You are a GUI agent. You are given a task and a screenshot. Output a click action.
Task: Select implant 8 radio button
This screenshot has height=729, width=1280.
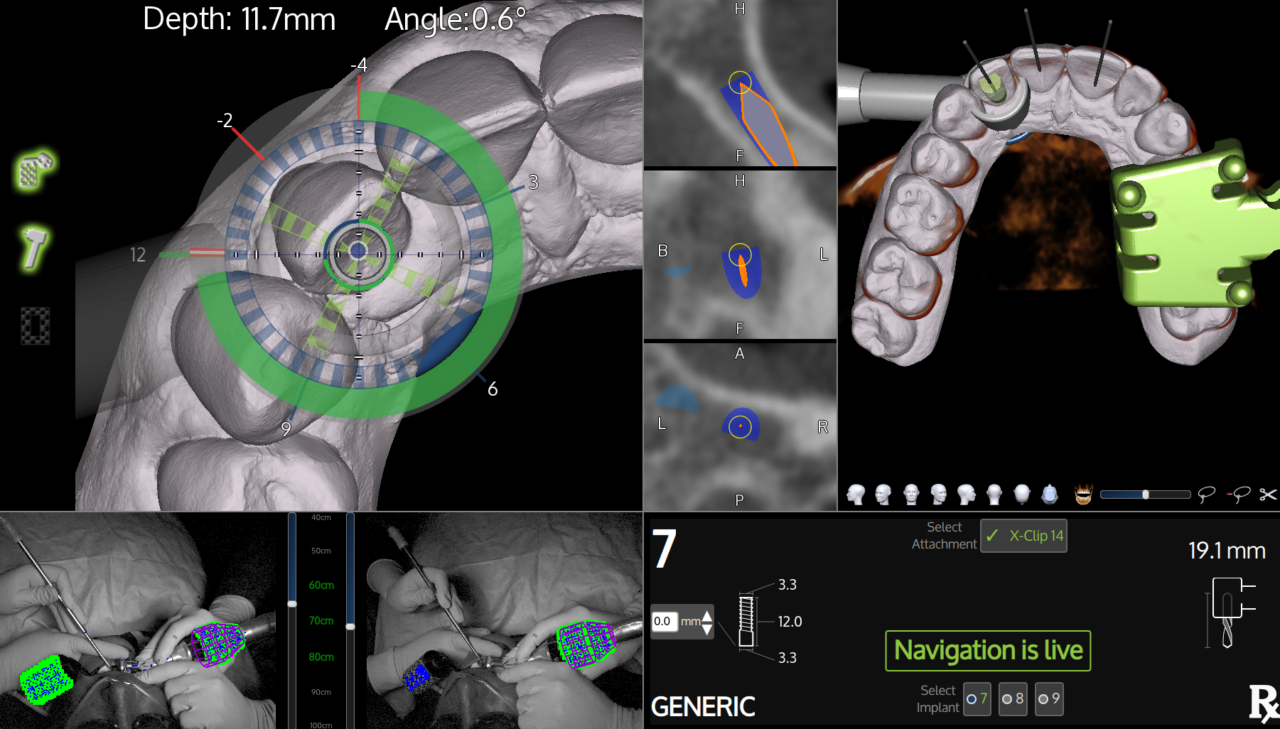click(x=1012, y=699)
